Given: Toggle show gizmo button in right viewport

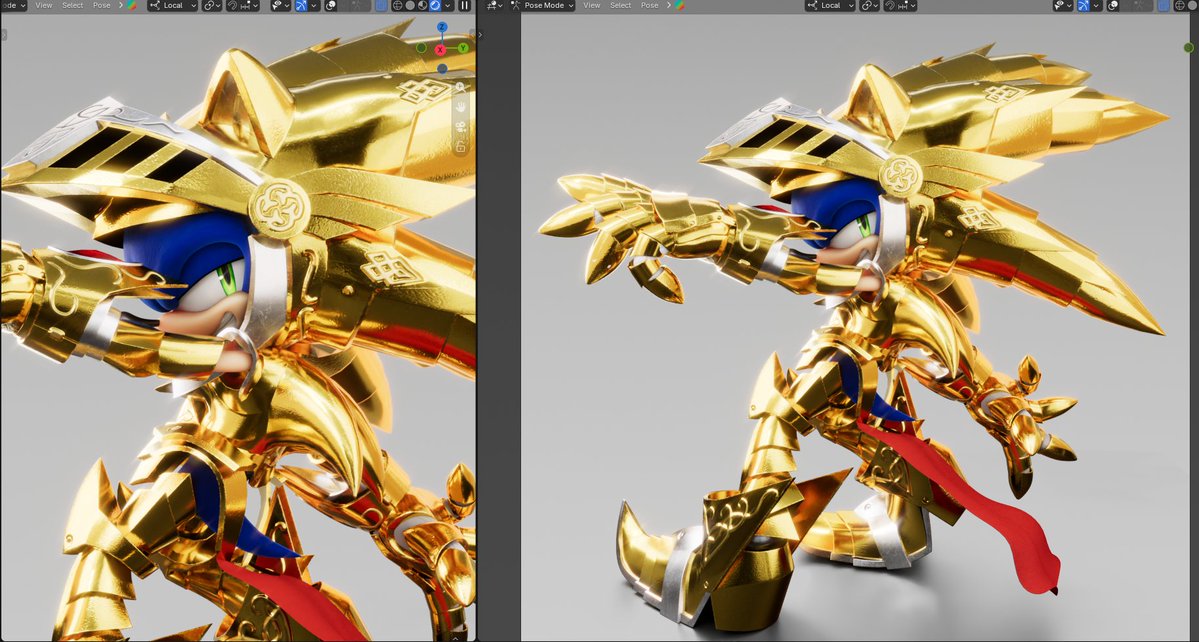Looking at the screenshot, I should tap(1084, 5).
